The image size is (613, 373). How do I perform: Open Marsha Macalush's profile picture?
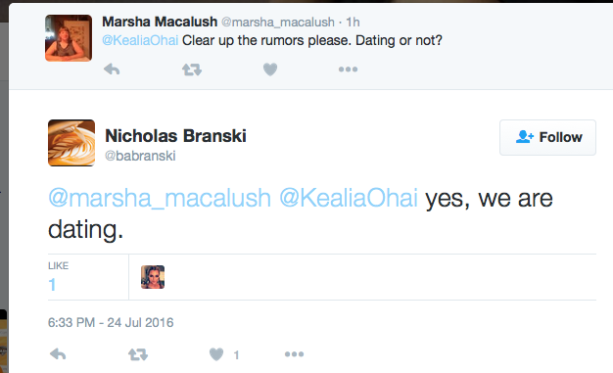pyautogui.click(x=68, y=38)
